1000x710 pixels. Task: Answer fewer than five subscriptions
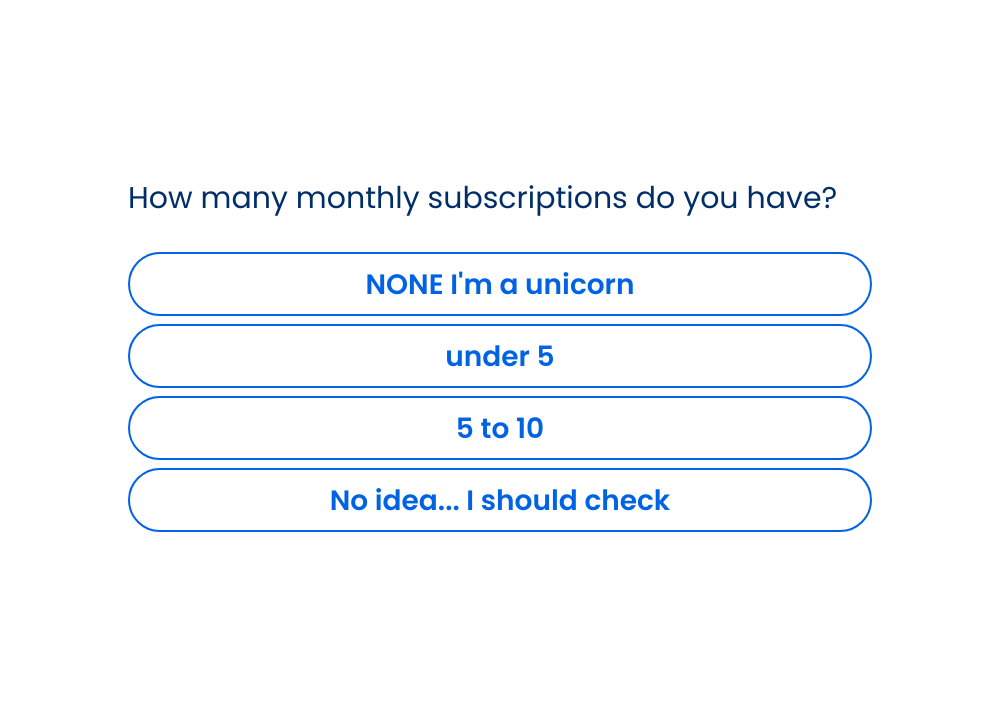coord(499,356)
